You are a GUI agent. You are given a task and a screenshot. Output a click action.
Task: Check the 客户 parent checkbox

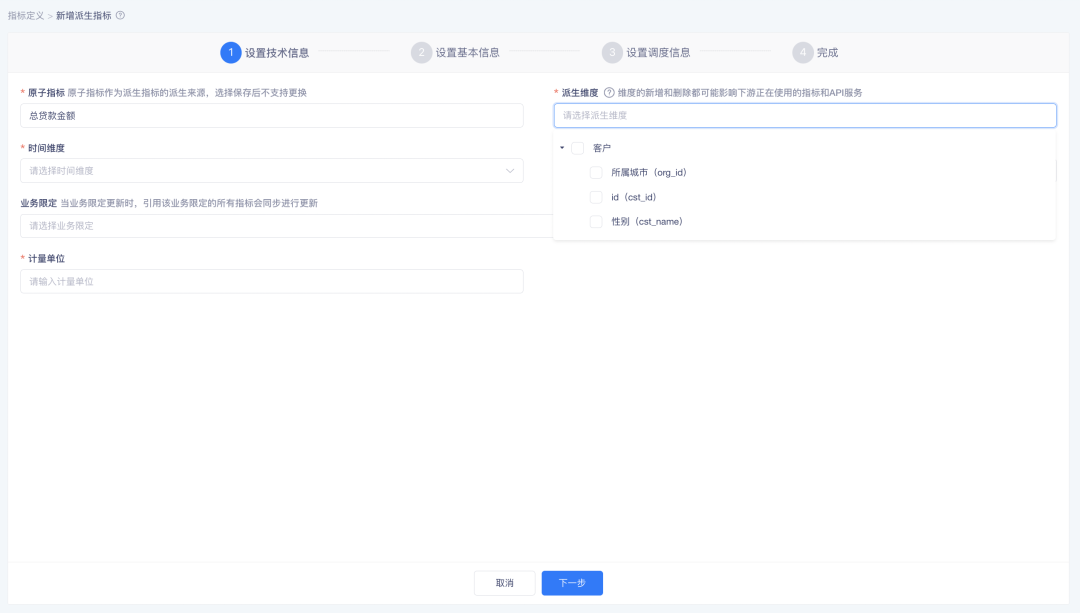(x=578, y=148)
